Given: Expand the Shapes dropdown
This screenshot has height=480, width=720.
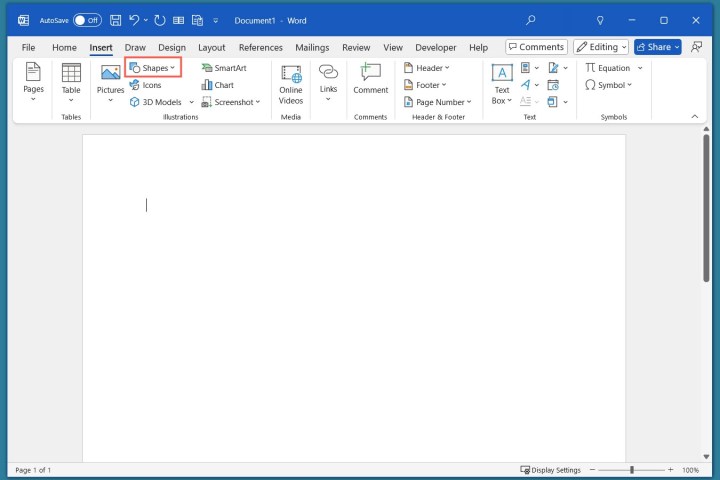Looking at the screenshot, I should pos(152,68).
